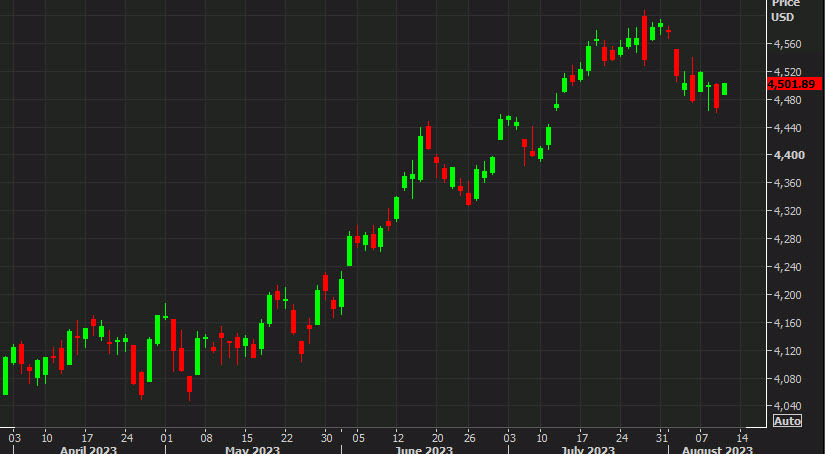This screenshot has height=454, width=825.
Task: Click the 4,040 price axis label
Action: point(788,406)
